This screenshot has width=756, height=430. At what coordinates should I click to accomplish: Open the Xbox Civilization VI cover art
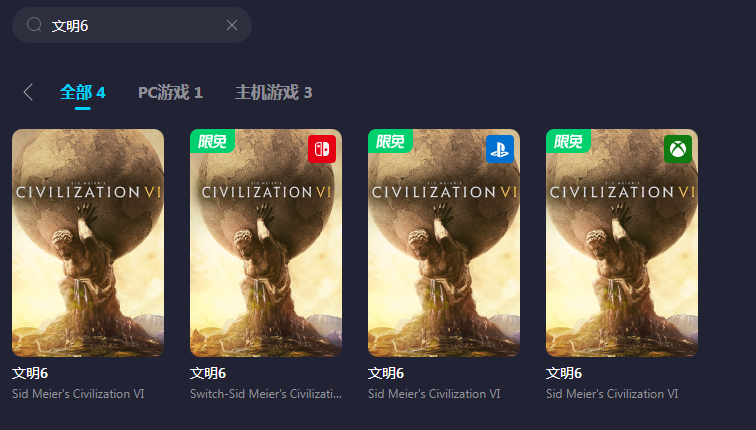(621, 243)
